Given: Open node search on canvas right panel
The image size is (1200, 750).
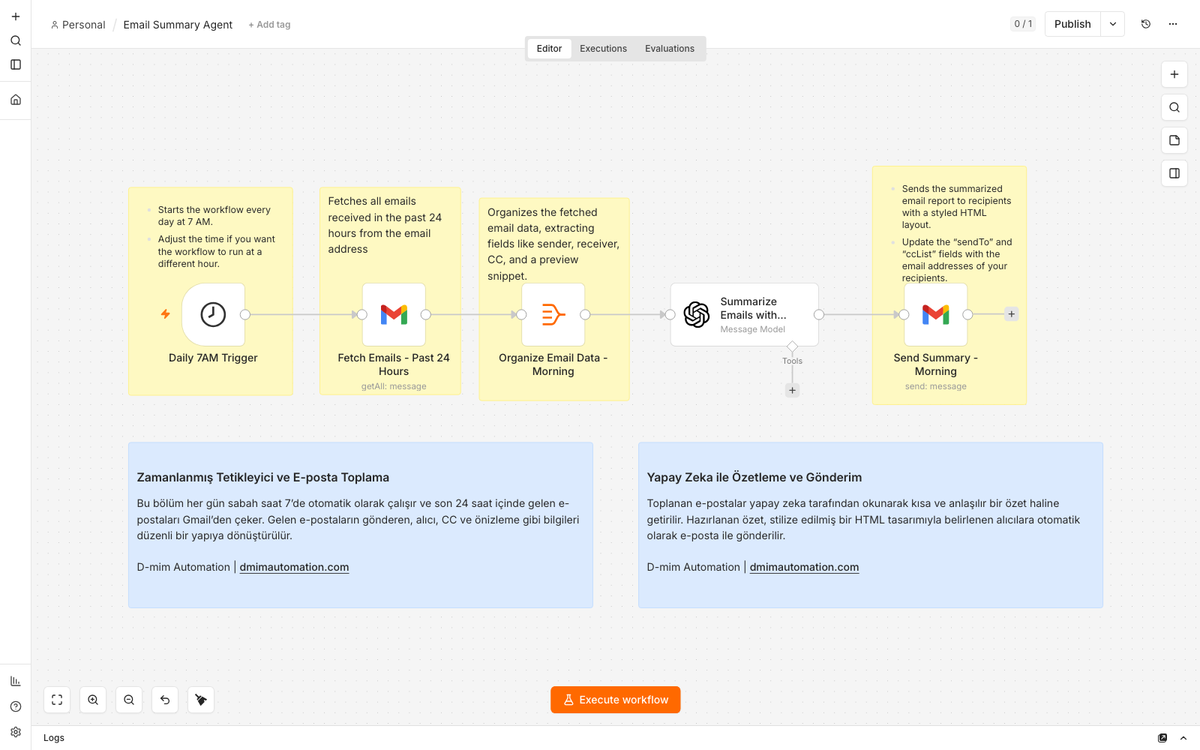Looking at the screenshot, I should (x=1174, y=108).
